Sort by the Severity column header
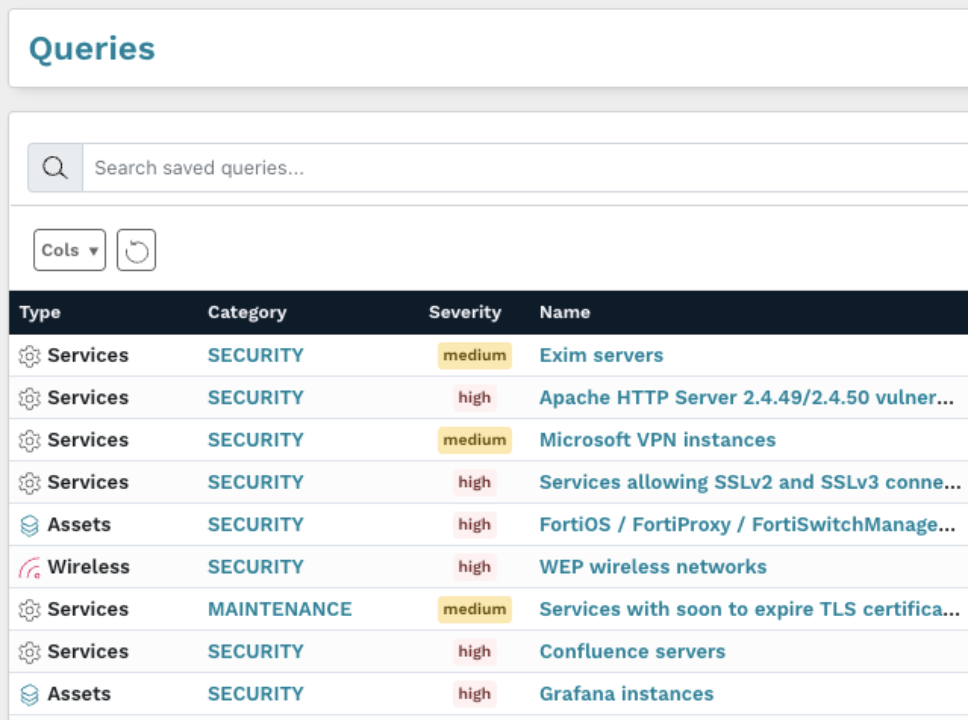The image size is (968, 720). 465,312
